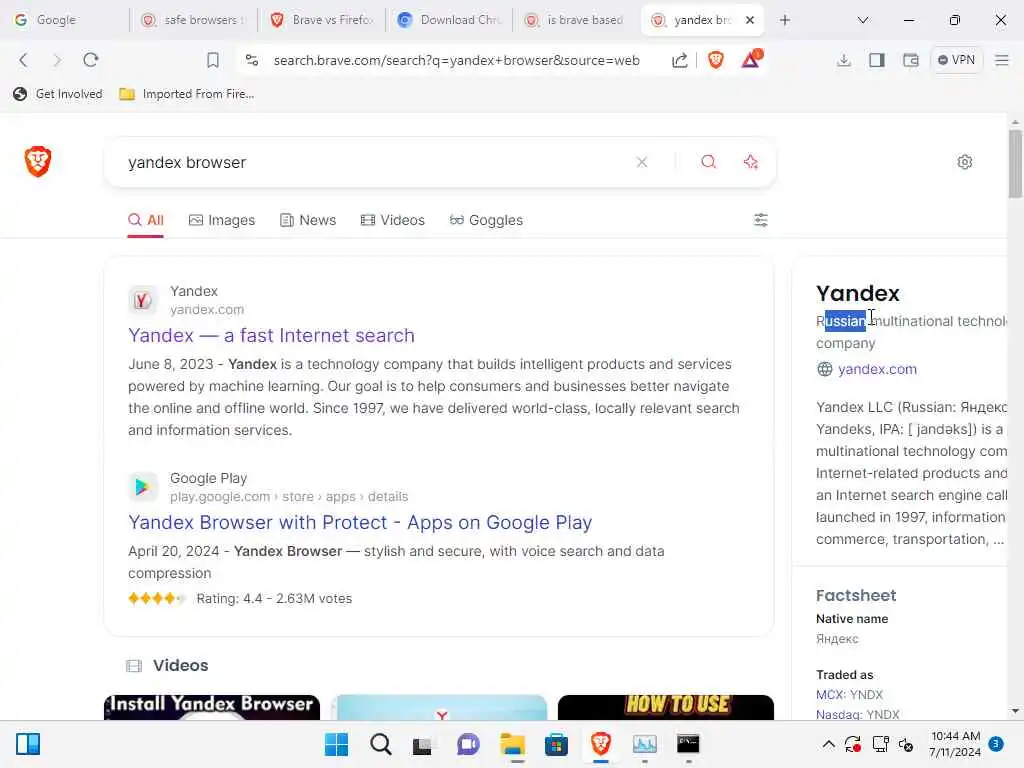Expand the tab search dropdown arrow
Screen dimensions: 1024x768
pos(863,20)
